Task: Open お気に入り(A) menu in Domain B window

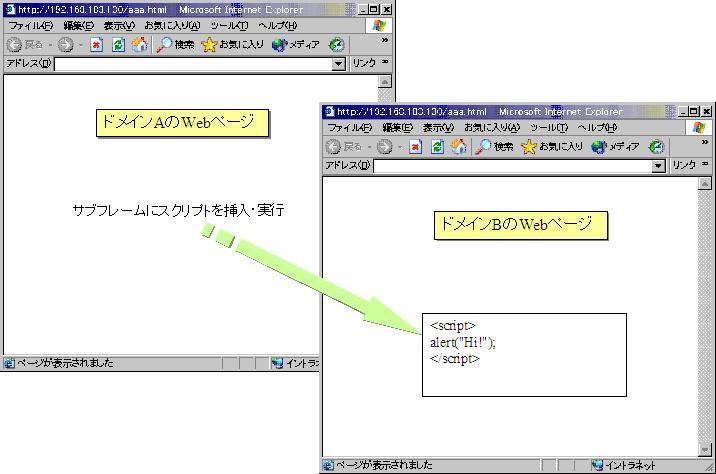Action: pyautogui.click(x=491, y=128)
